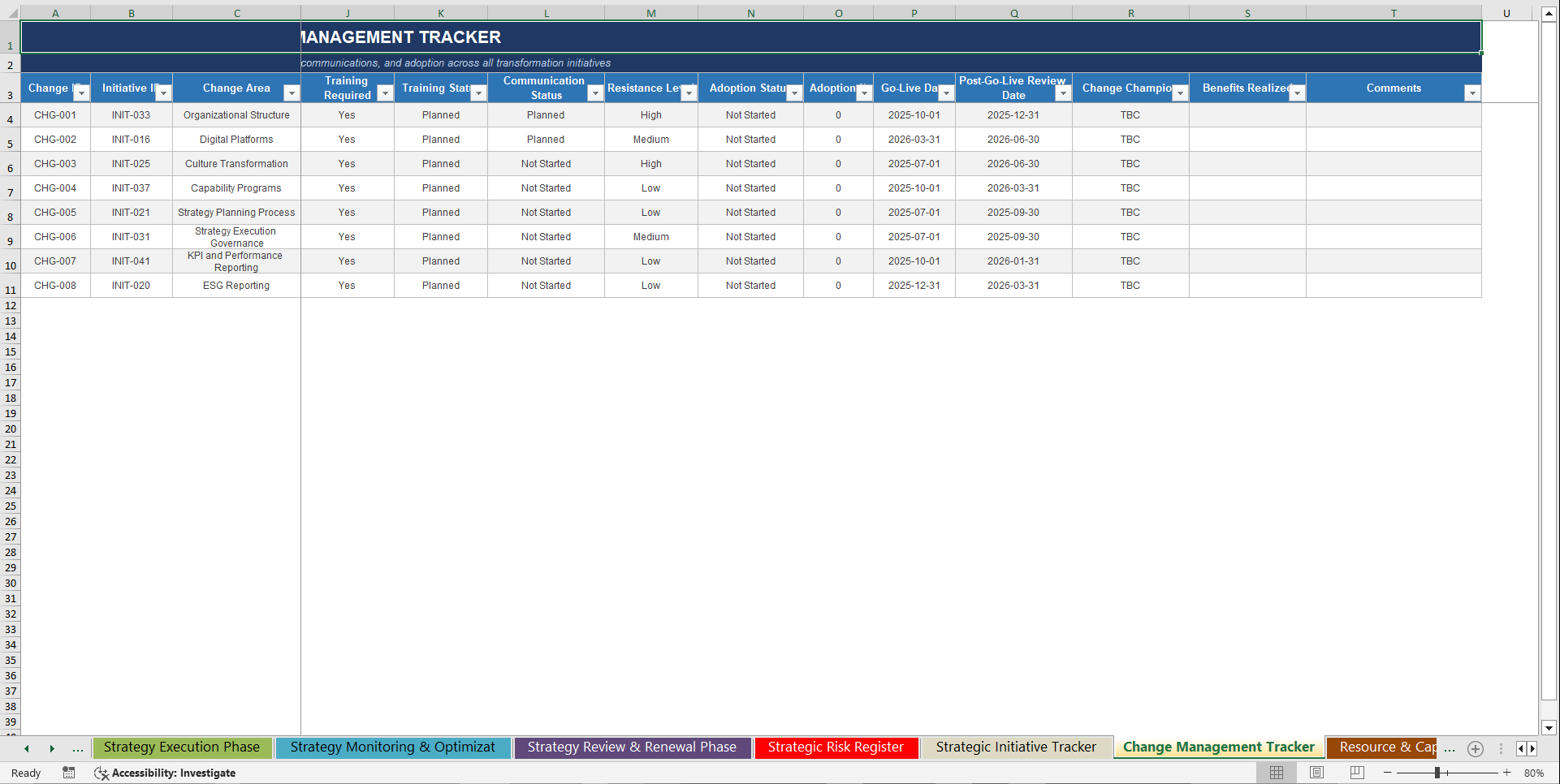Screen dimensions: 1560x784
Task: Click the macro recording status bar icon
Action: point(69,773)
